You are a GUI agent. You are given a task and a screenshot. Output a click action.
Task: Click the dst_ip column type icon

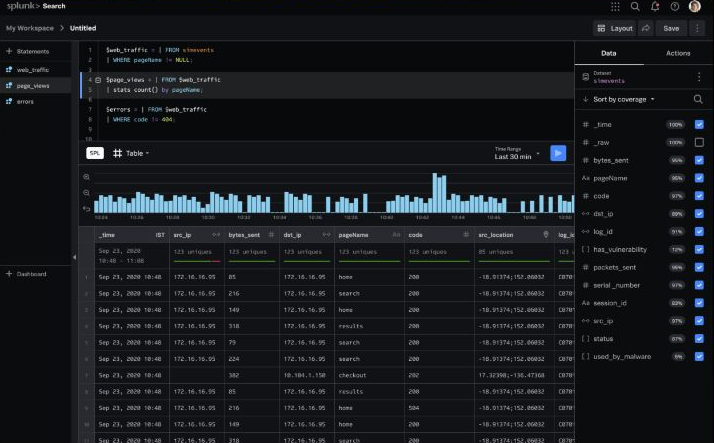(326, 234)
